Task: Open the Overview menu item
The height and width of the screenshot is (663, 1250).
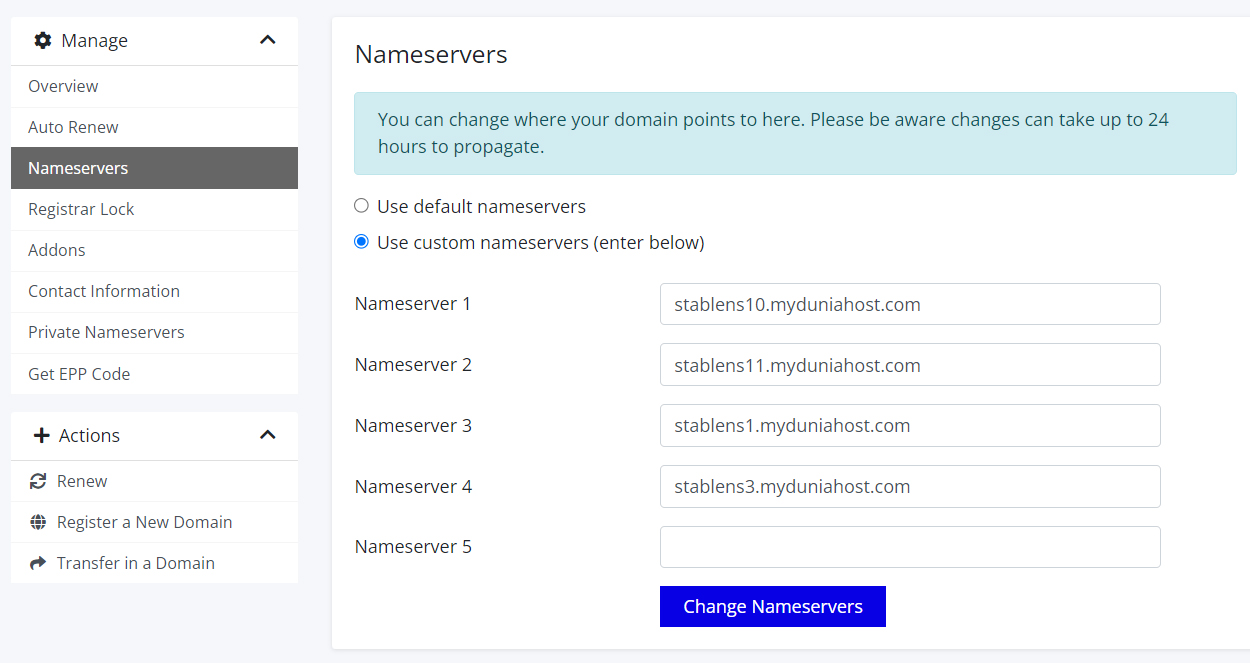Action: pyautogui.click(x=63, y=86)
